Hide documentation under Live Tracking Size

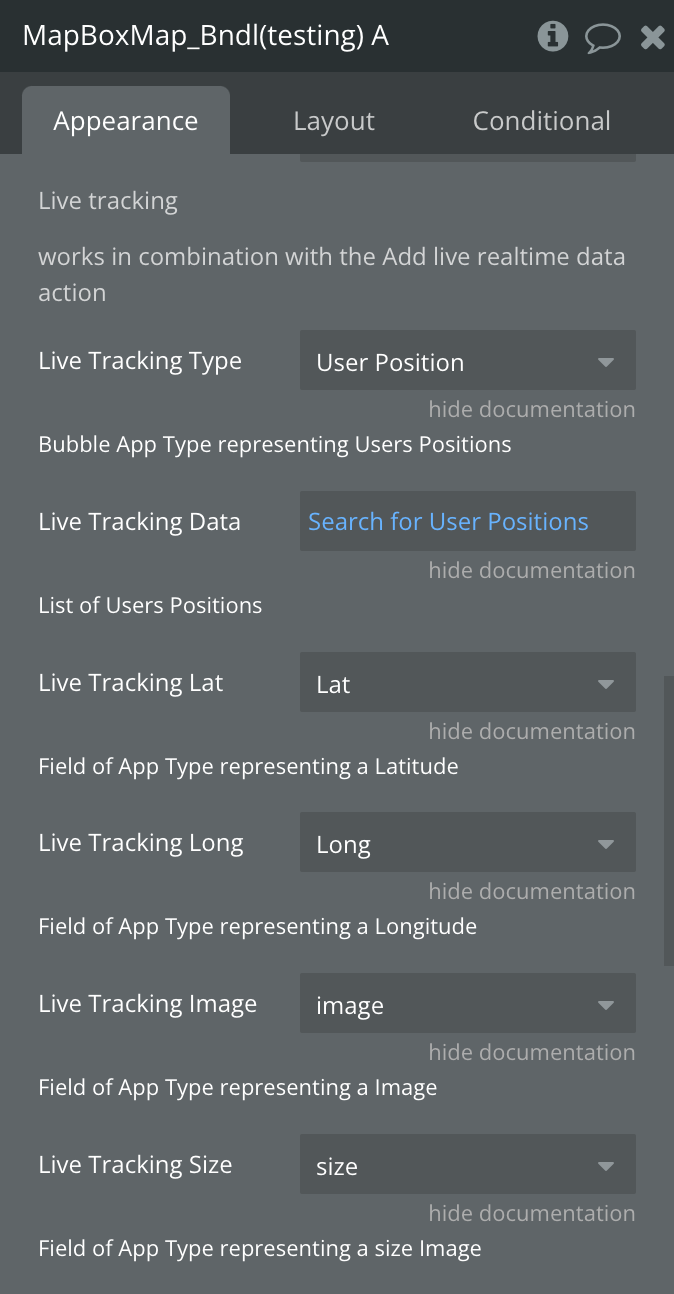click(532, 1213)
